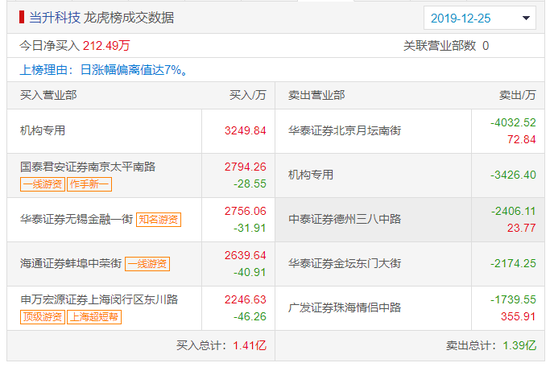Select 机构专用 in the buy list
The image size is (550, 367).
click(42, 131)
